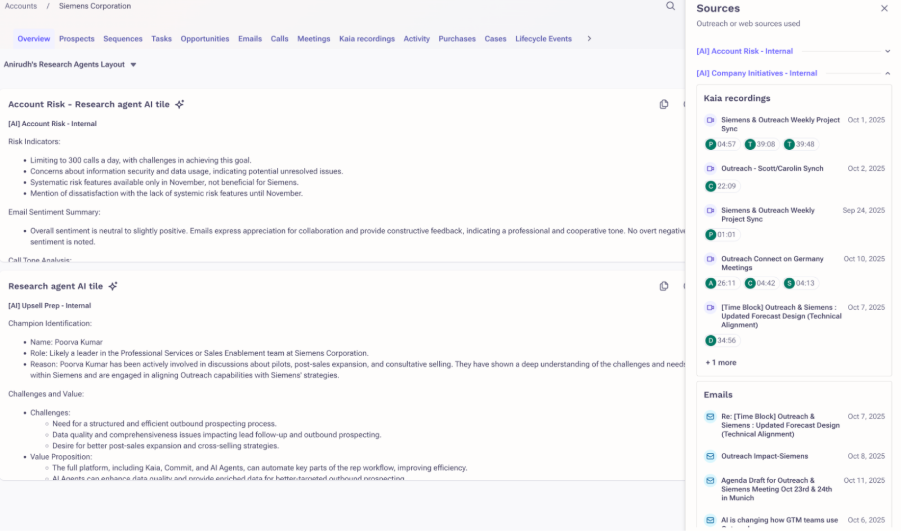Click sparkle icon beside Research agent AI tile
The image size is (901, 531).
113,286
